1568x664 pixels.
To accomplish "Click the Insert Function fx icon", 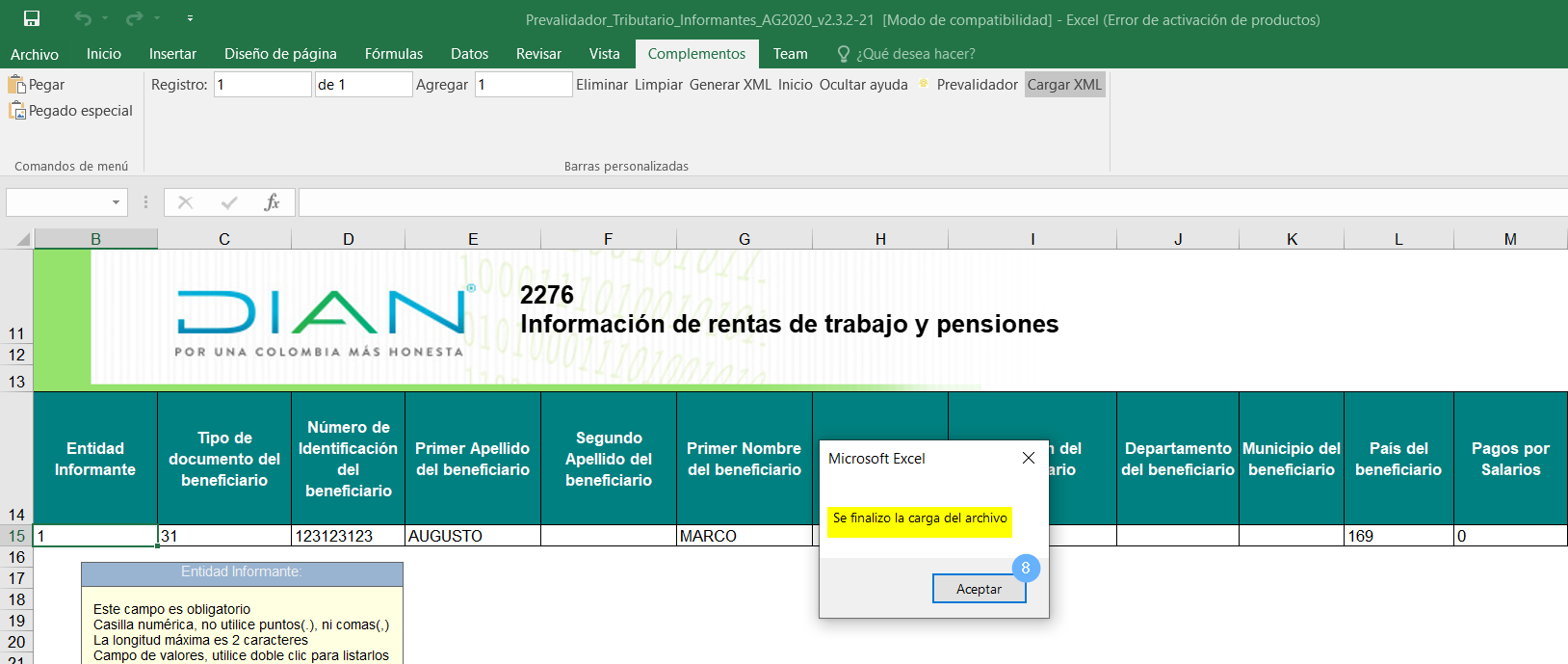I will [272, 202].
